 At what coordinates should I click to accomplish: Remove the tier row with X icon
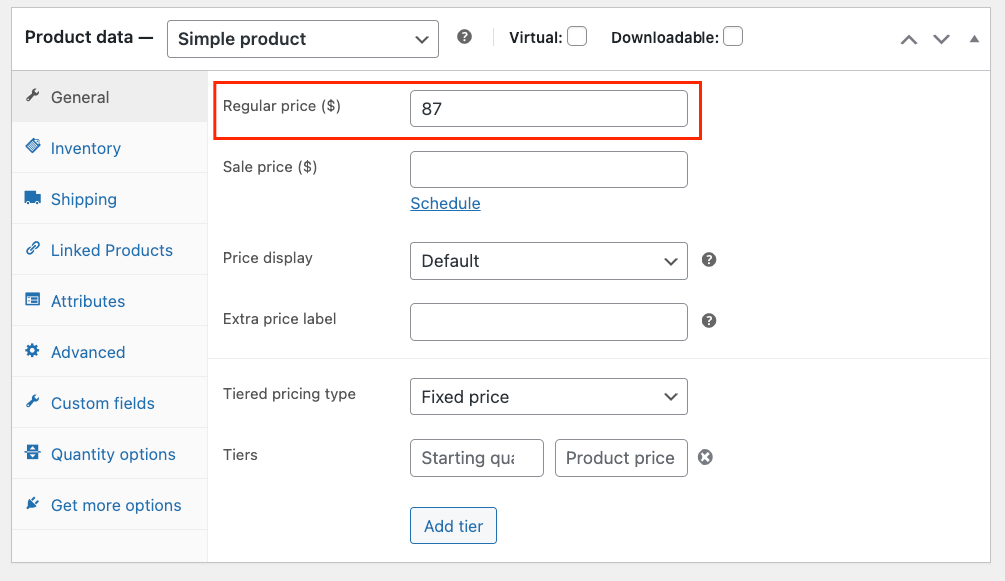pyautogui.click(x=705, y=457)
